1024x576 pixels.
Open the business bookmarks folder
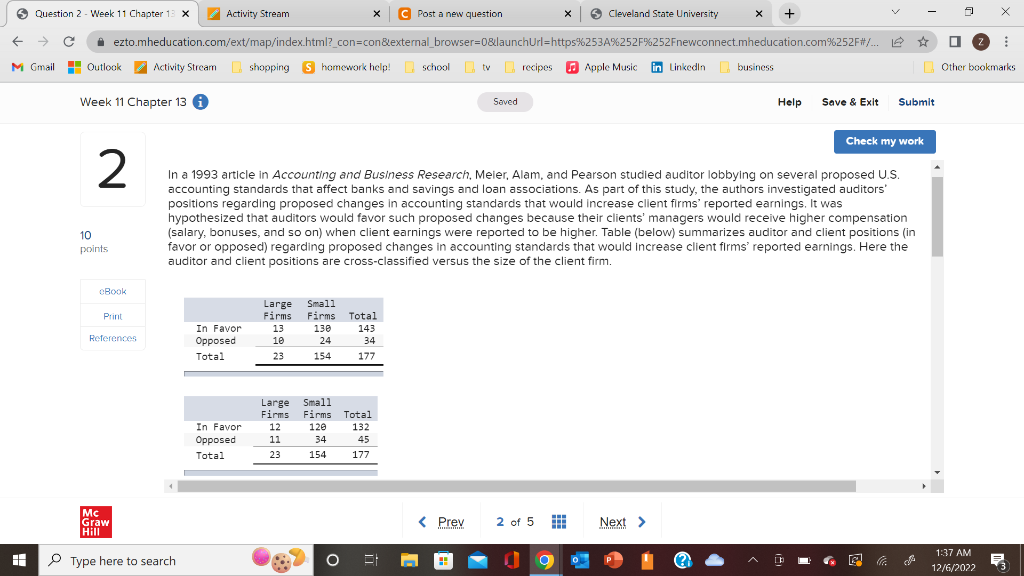(746, 67)
